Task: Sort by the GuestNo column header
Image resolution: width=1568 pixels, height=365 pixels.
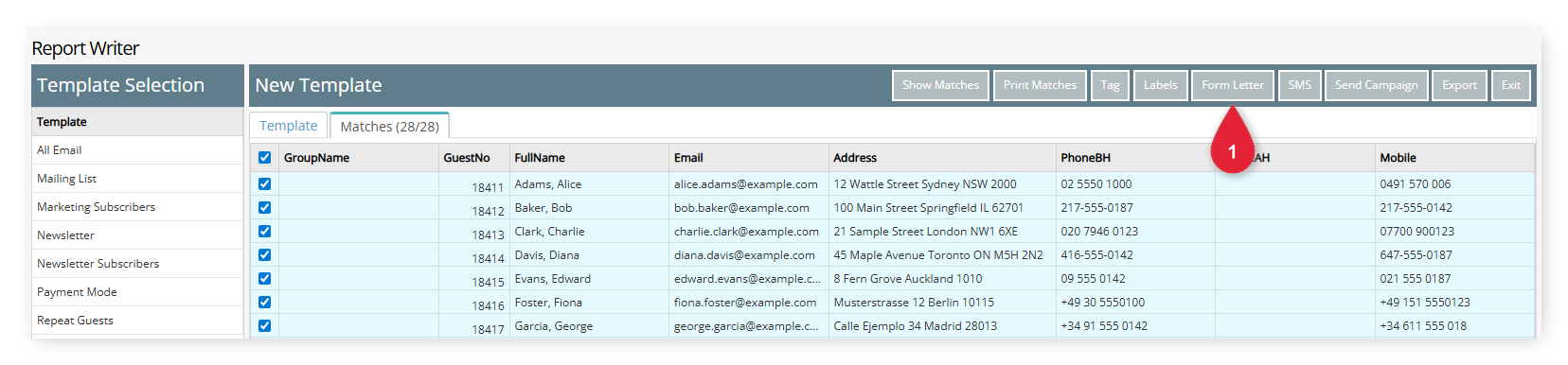Action: tap(473, 158)
